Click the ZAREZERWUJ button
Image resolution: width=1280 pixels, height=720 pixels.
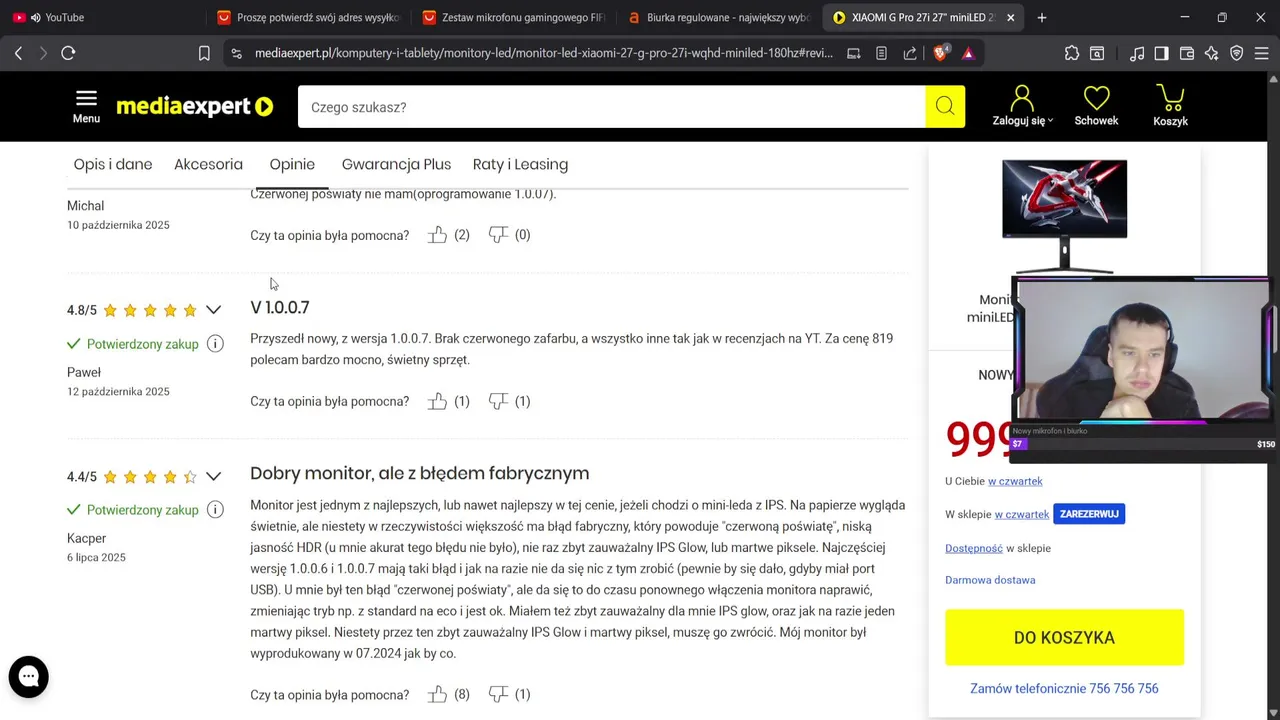point(1089,514)
